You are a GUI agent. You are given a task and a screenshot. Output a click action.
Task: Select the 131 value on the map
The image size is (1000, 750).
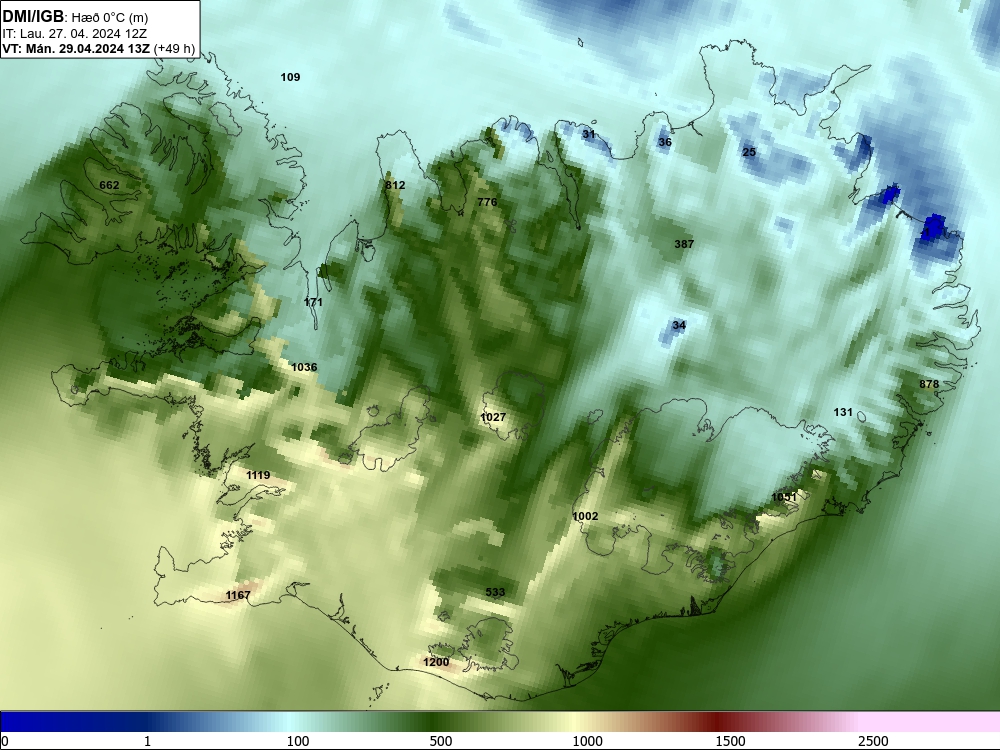point(843,413)
